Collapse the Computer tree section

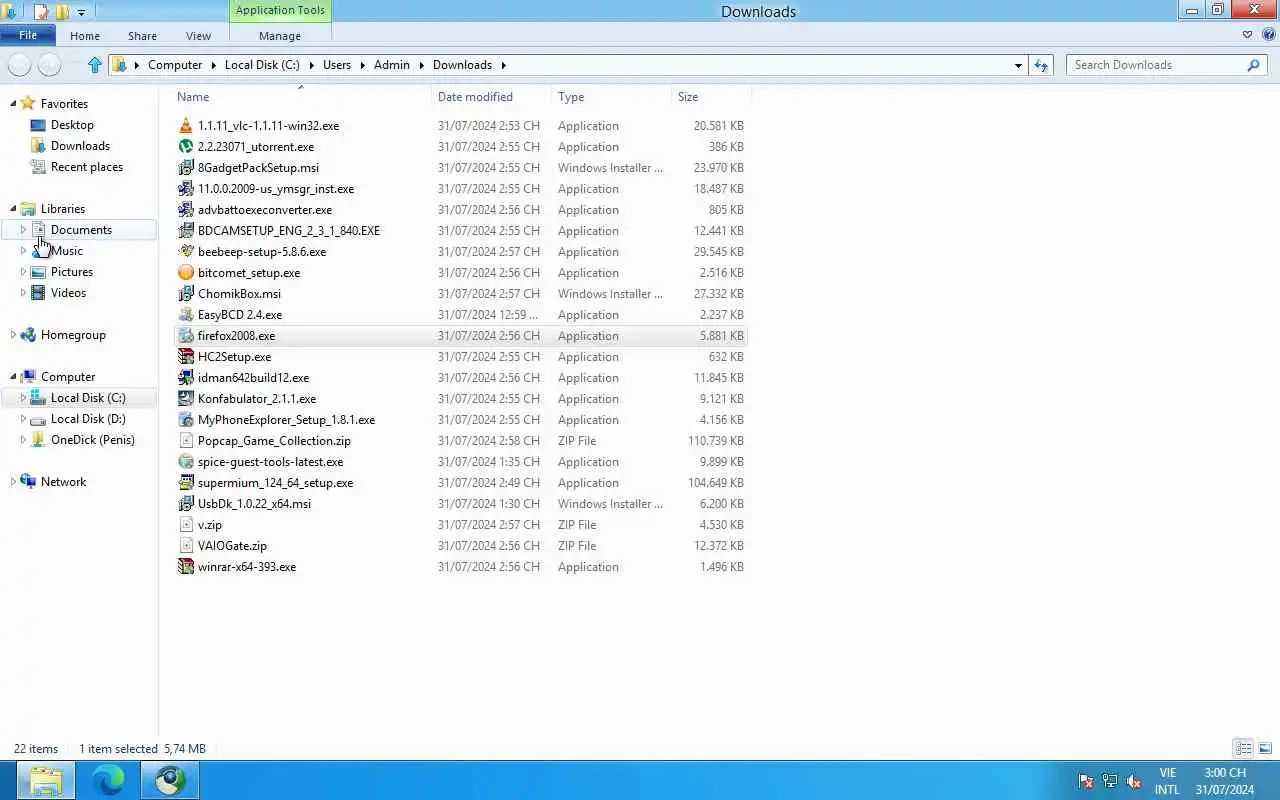point(14,377)
